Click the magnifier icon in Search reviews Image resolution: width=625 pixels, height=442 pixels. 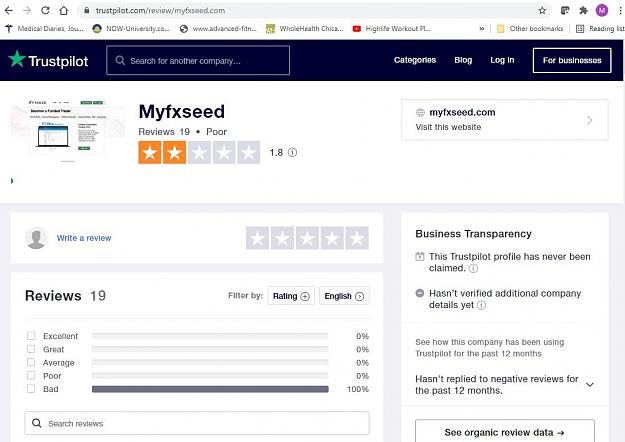[37, 423]
